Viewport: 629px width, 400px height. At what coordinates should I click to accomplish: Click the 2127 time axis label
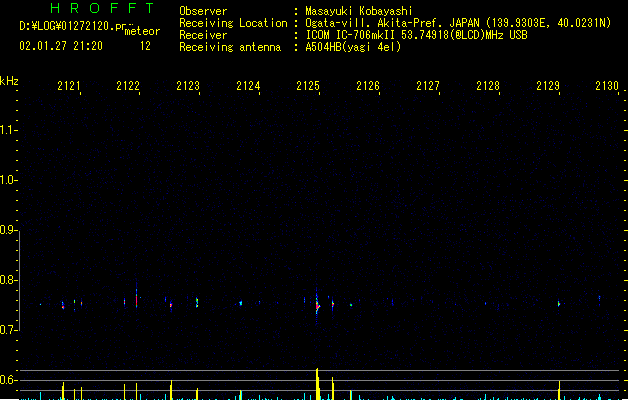pyautogui.click(x=428, y=86)
